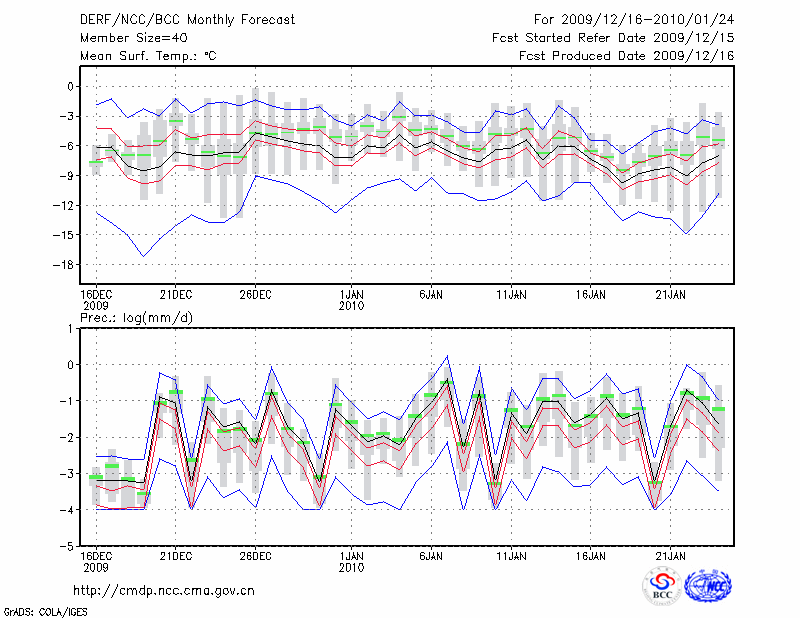
Task: Click the Fcst Started Refer Date line
Action: (x=613, y=38)
